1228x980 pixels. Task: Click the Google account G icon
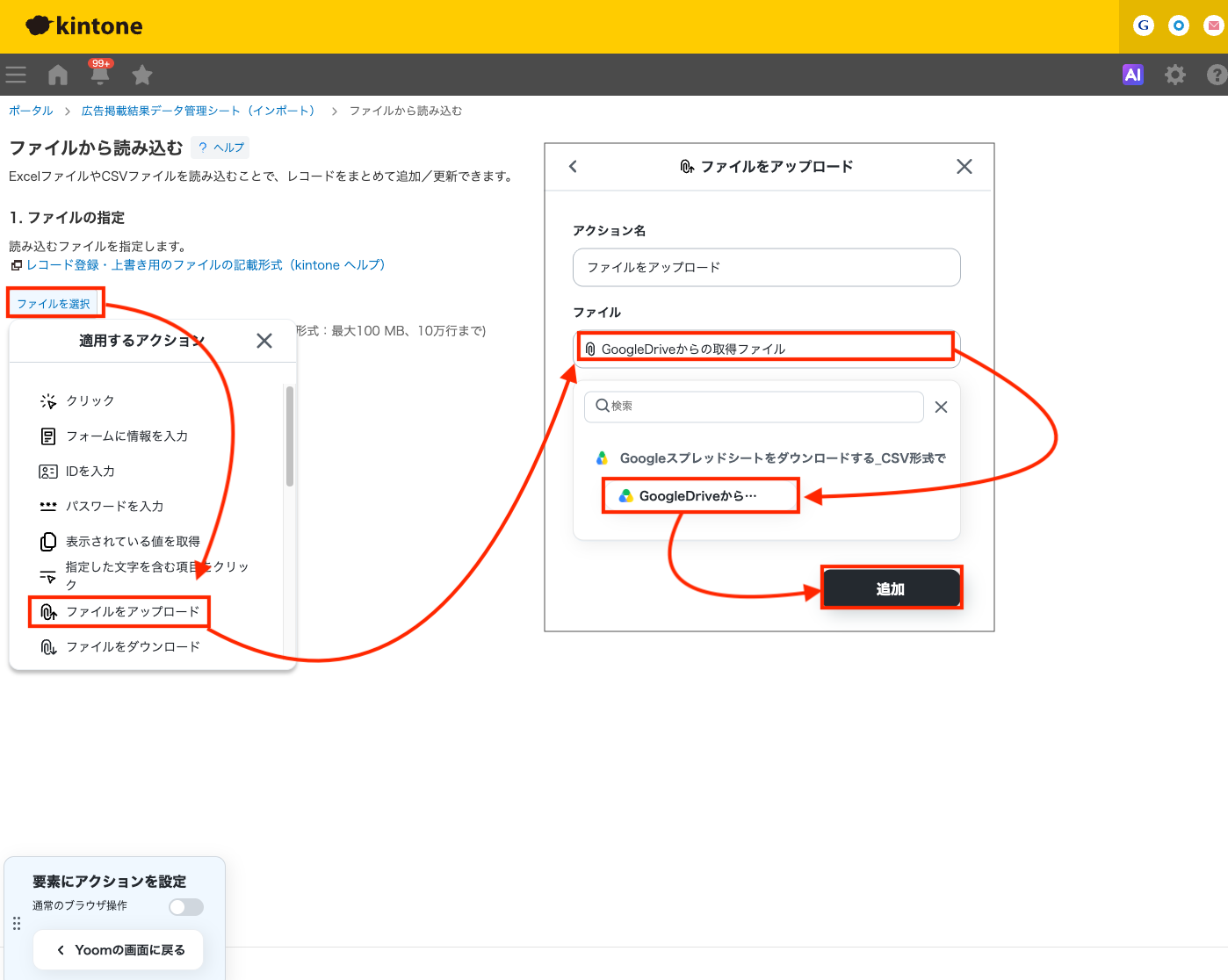(x=1143, y=25)
